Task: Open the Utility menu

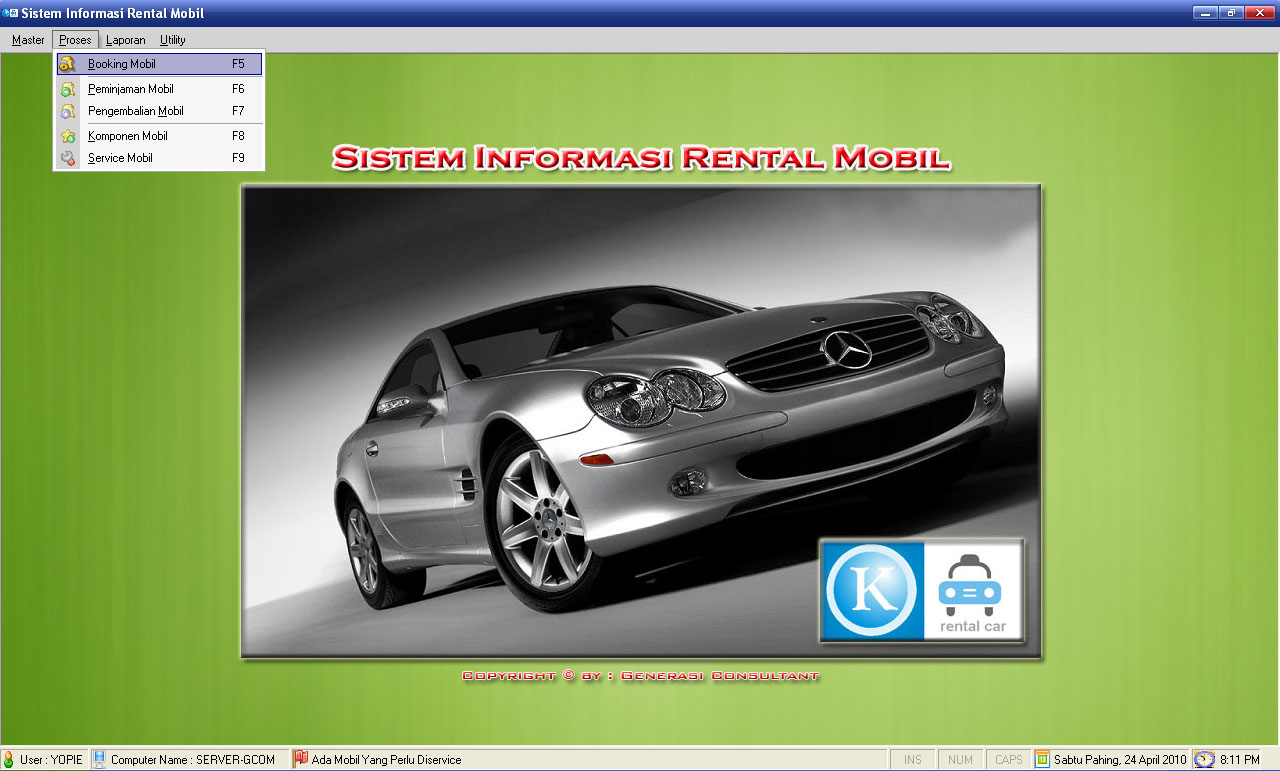Action: pos(172,40)
